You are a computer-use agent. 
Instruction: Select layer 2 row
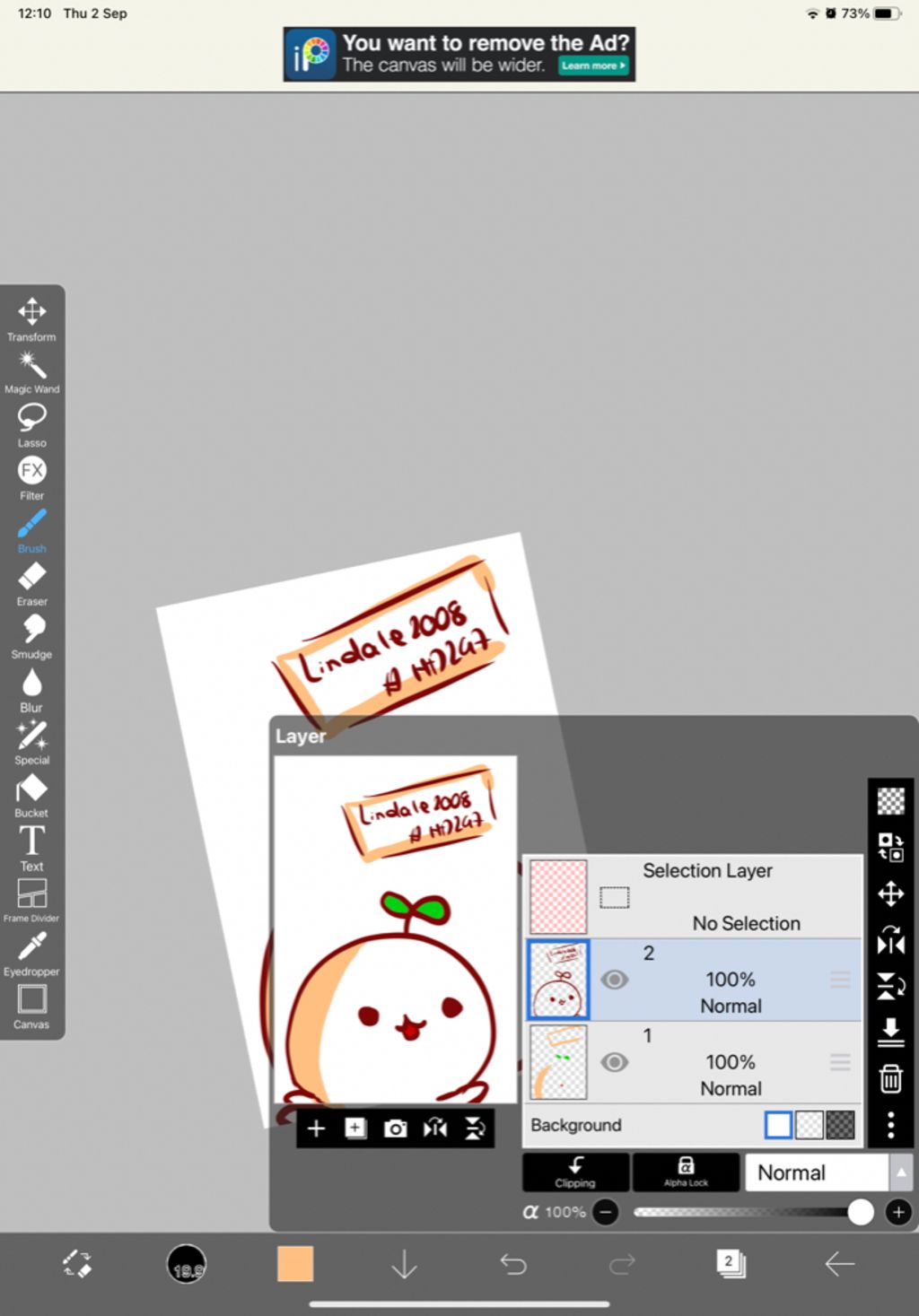692,980
